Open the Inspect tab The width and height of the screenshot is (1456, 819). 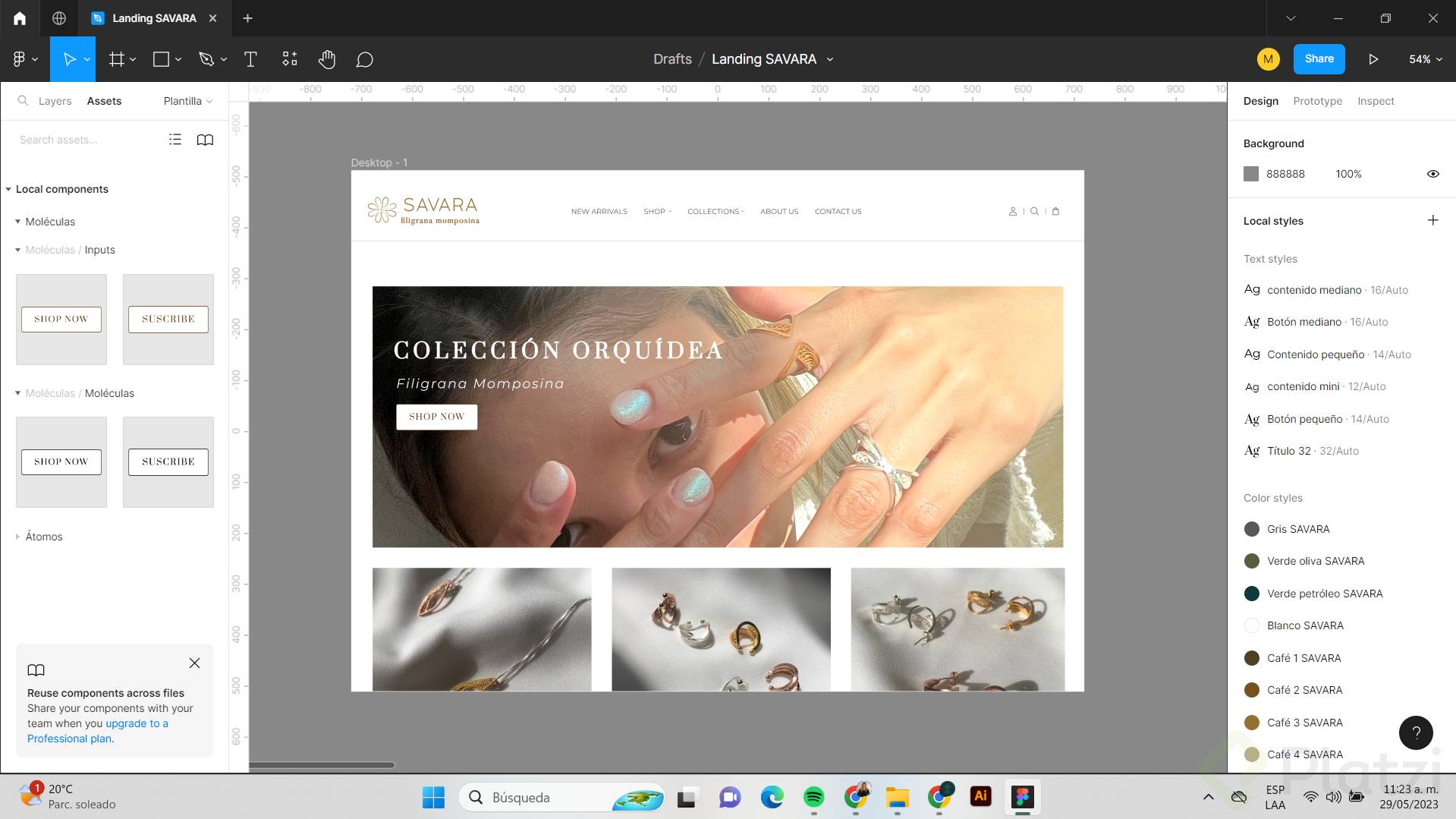pos(1376,101)
